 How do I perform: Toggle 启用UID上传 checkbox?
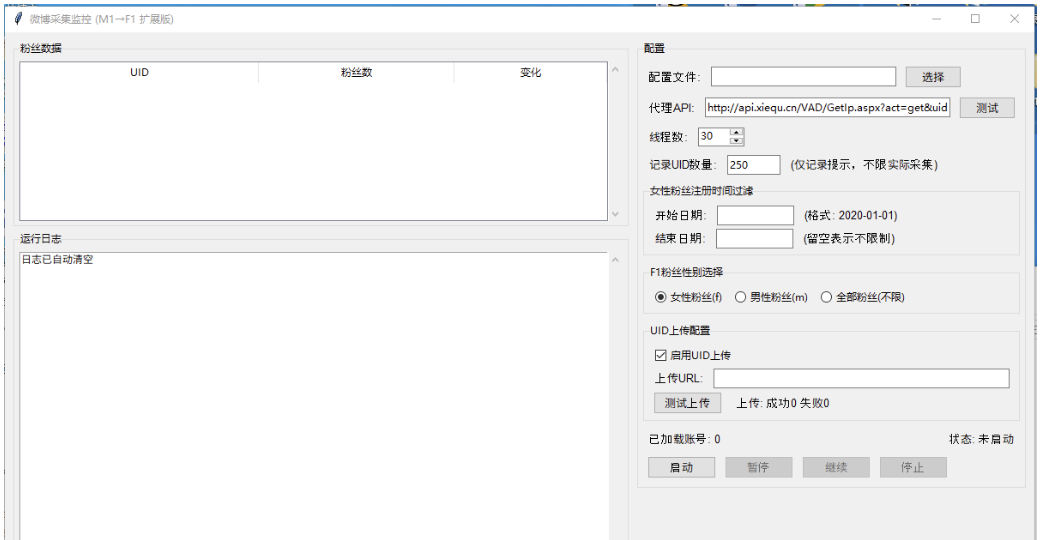(x=660, y=355)
